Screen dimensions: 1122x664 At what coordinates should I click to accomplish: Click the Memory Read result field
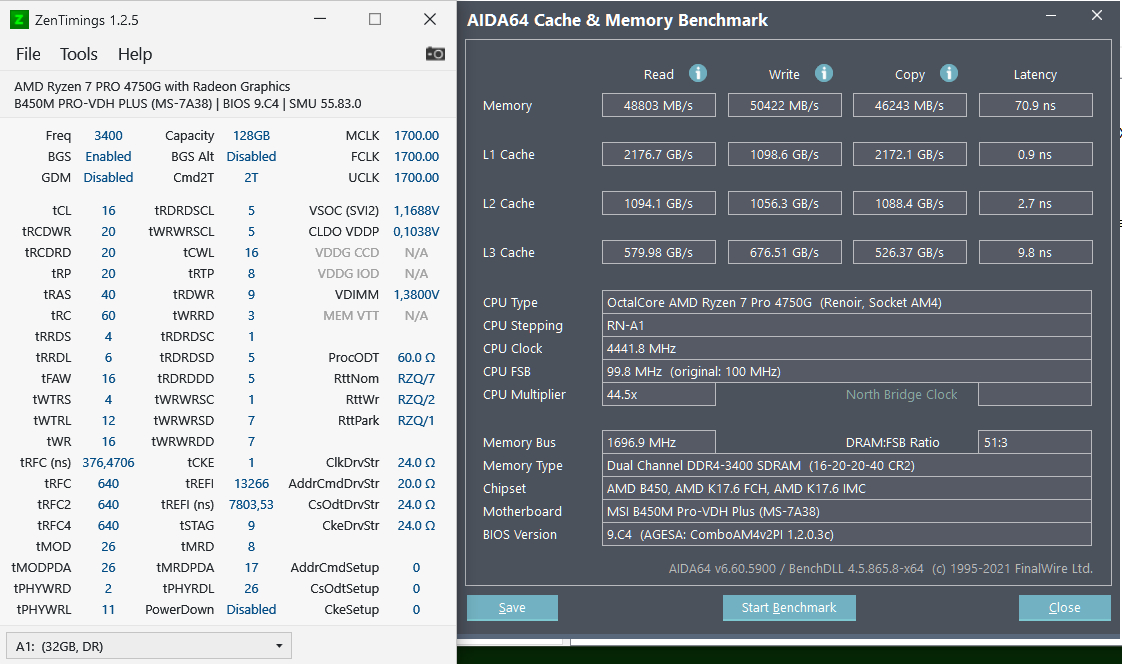(x=659, y=105)
